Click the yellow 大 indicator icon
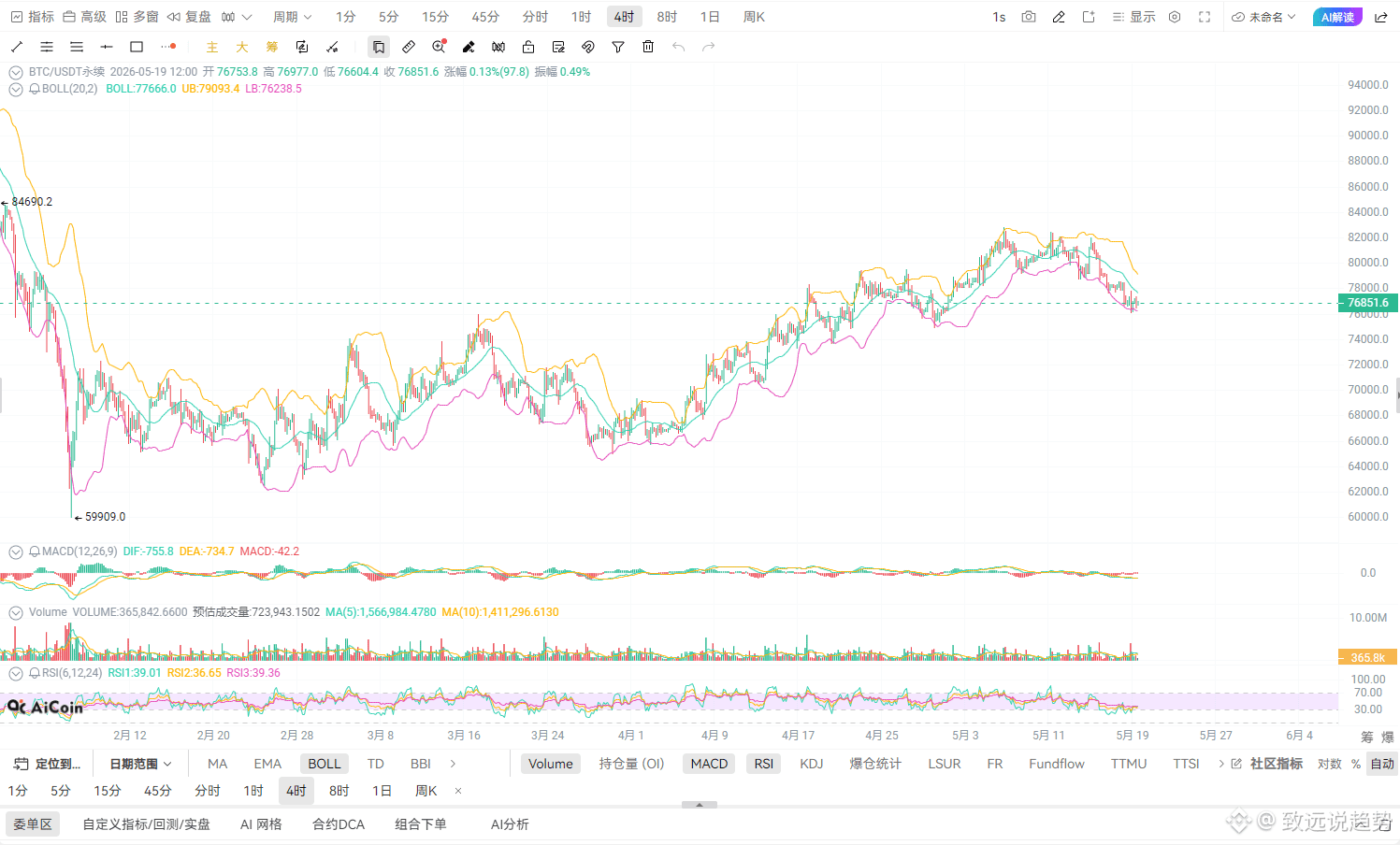Image resolution: width=1400 pixels, height=845 pixels. pos(242,47)
